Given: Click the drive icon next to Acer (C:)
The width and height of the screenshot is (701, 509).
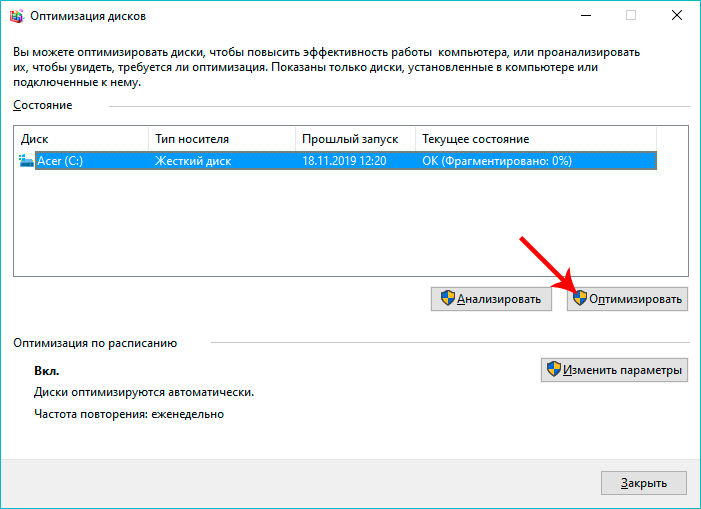Looking at the screenshot, I should coord(26,161).
